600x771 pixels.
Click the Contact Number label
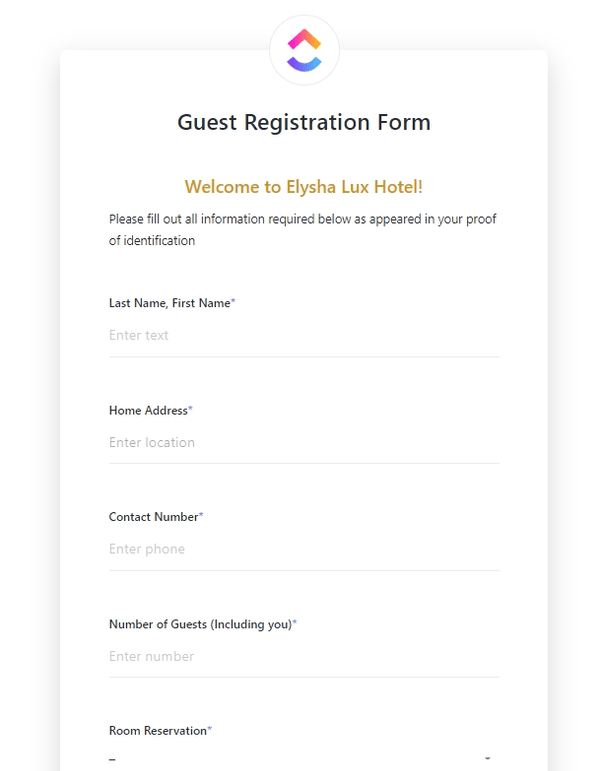pos(153,517)
